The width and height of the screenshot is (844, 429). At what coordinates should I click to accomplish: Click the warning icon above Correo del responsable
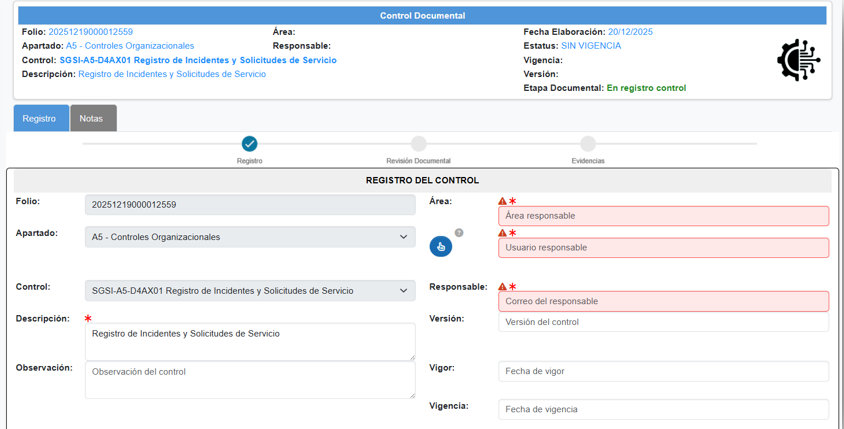(x=503, y=287)
